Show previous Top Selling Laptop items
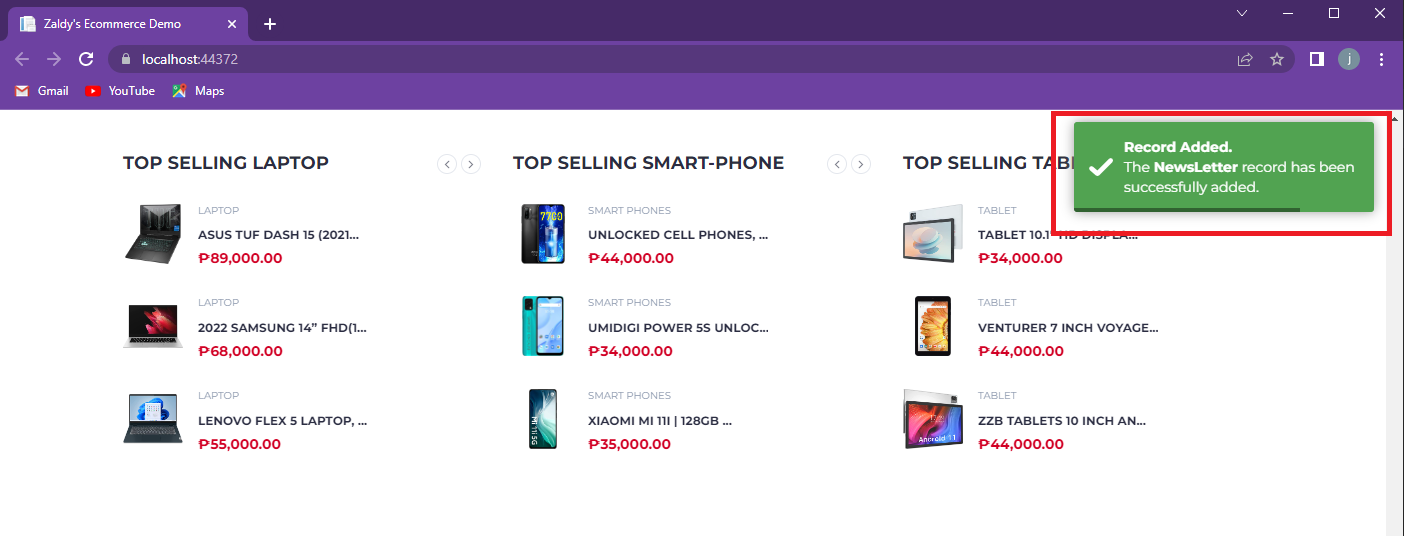Viewport: 1404px width, 536px height. point(447,164)
